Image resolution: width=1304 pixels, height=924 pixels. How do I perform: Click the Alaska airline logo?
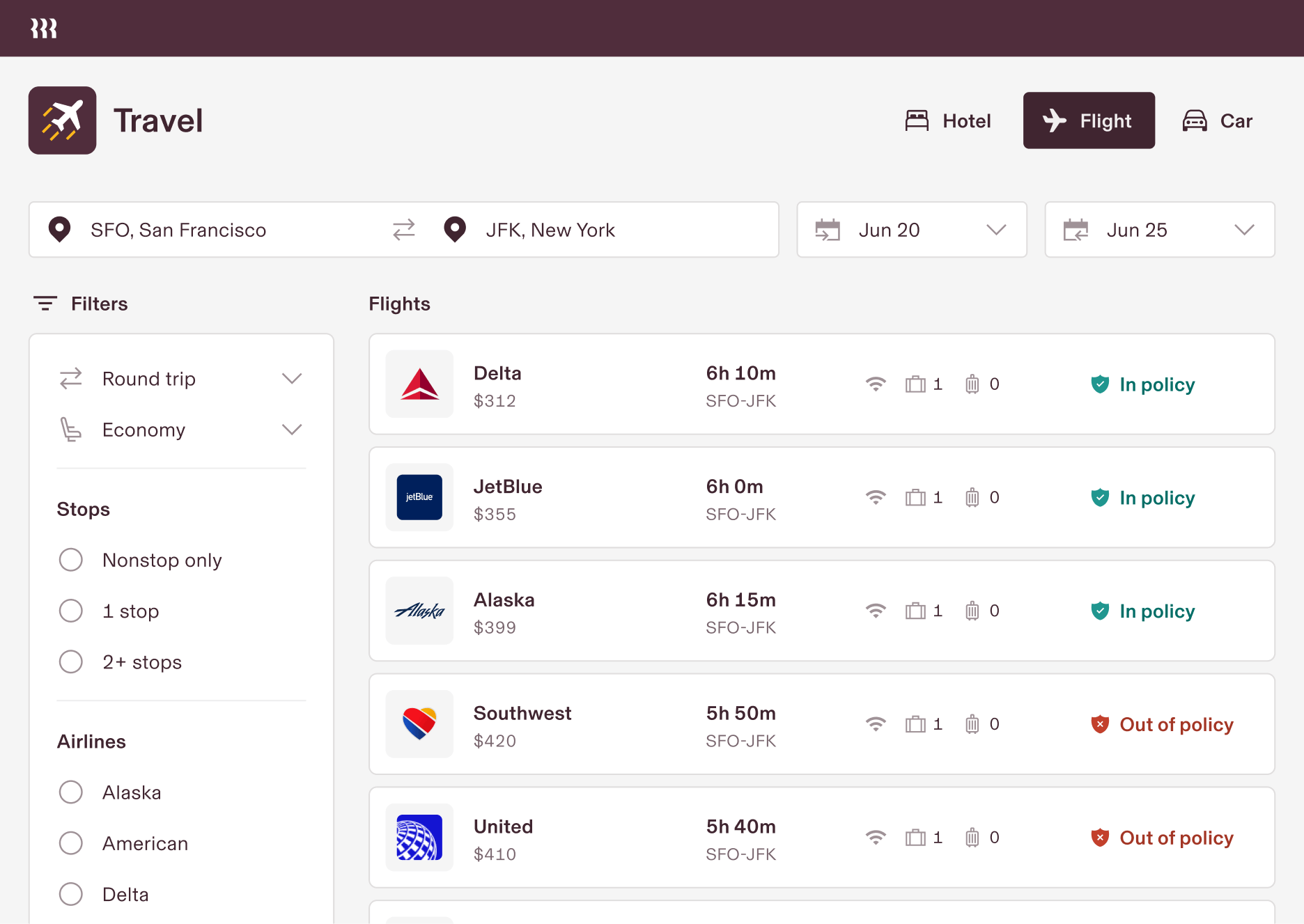[420, 611]
